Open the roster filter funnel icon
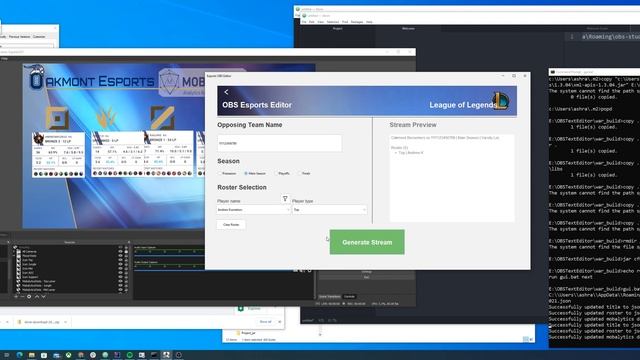The width and height of the screenshot is (640, 360). click(x=285, y=199)
